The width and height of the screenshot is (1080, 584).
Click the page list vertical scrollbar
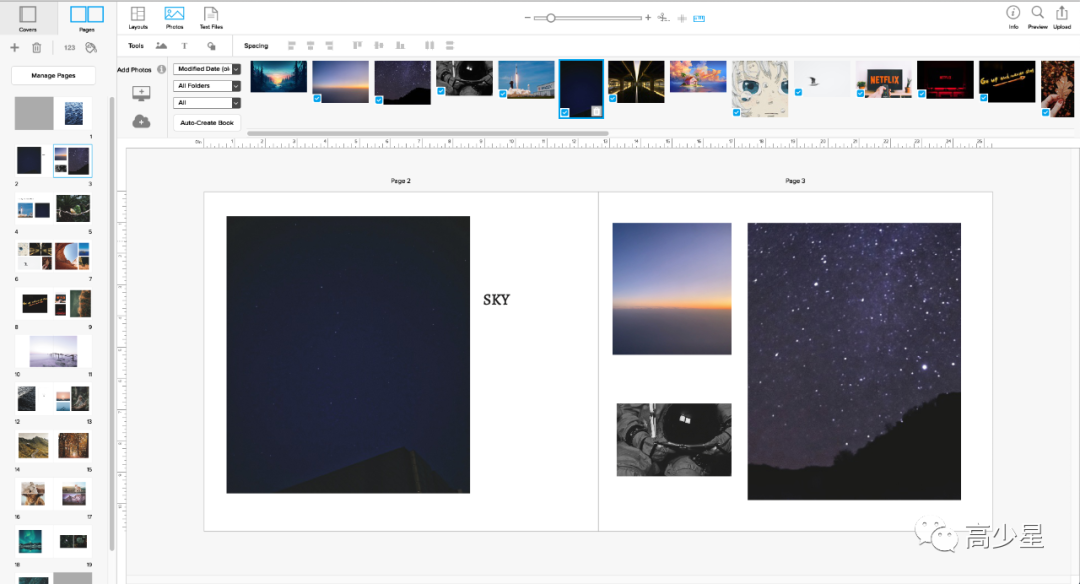pyautogui.click(x=112, y=324)
